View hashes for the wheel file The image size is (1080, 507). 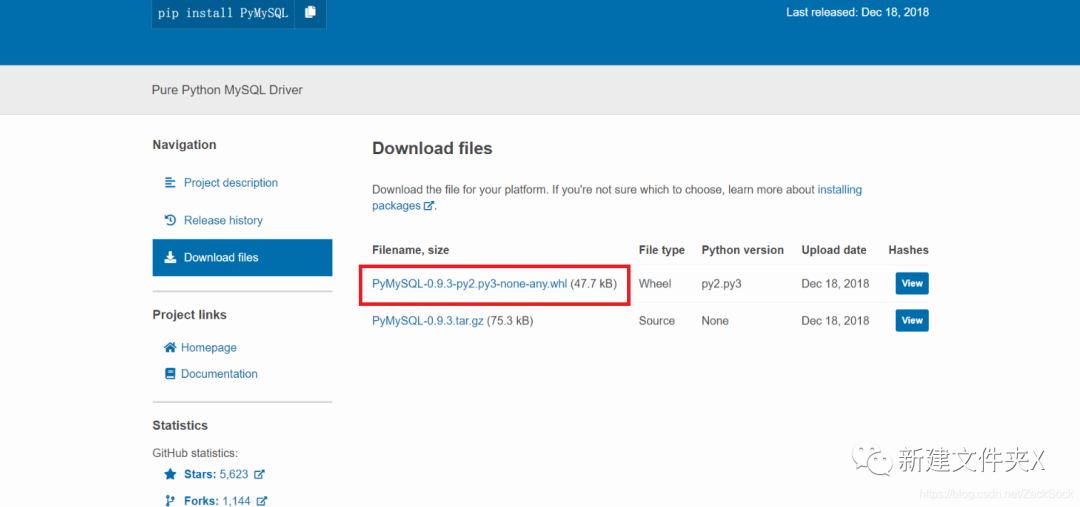click(x=912, y=284)
